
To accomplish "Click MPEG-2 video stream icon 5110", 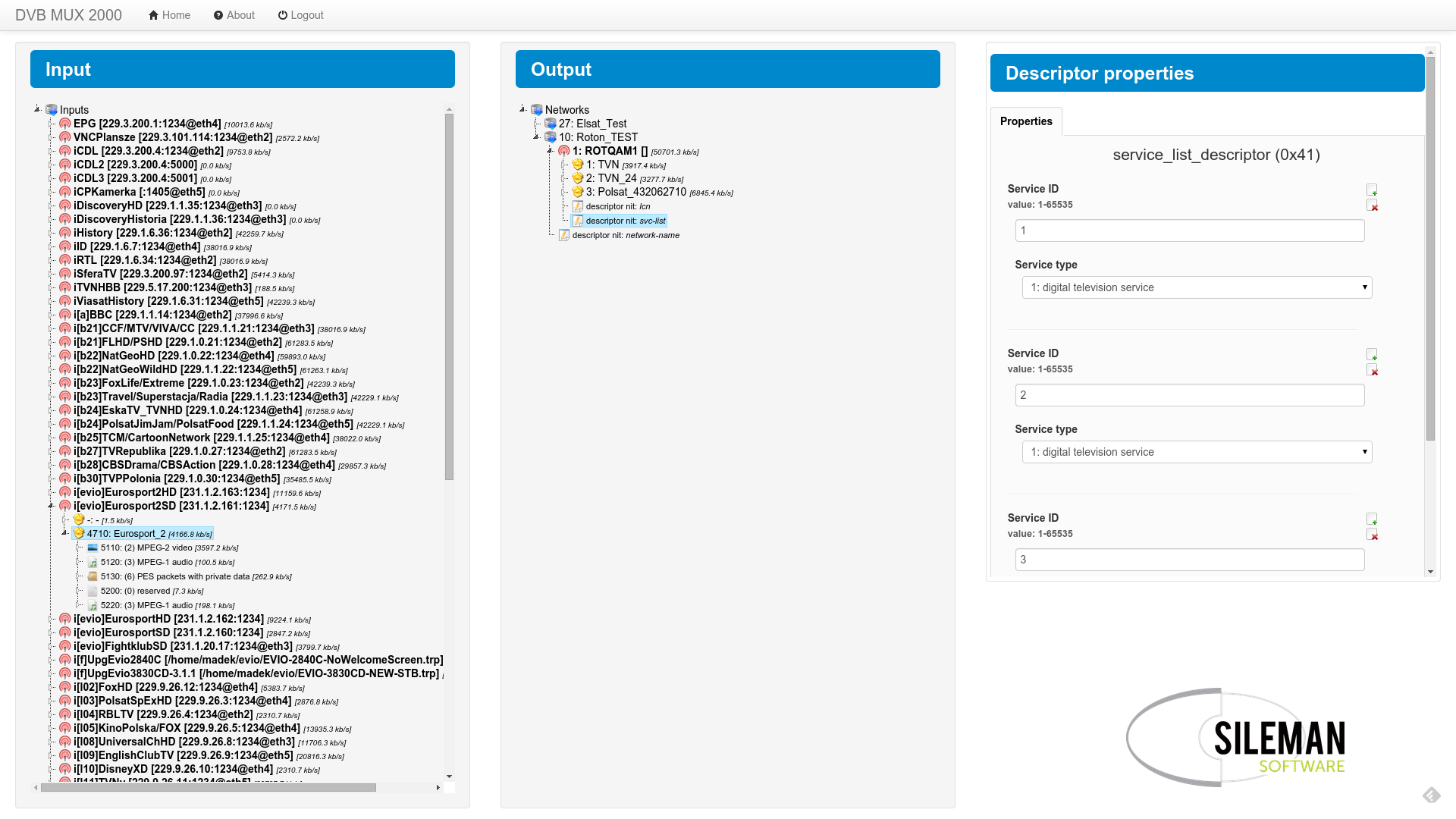I will [x=93, y=548].
